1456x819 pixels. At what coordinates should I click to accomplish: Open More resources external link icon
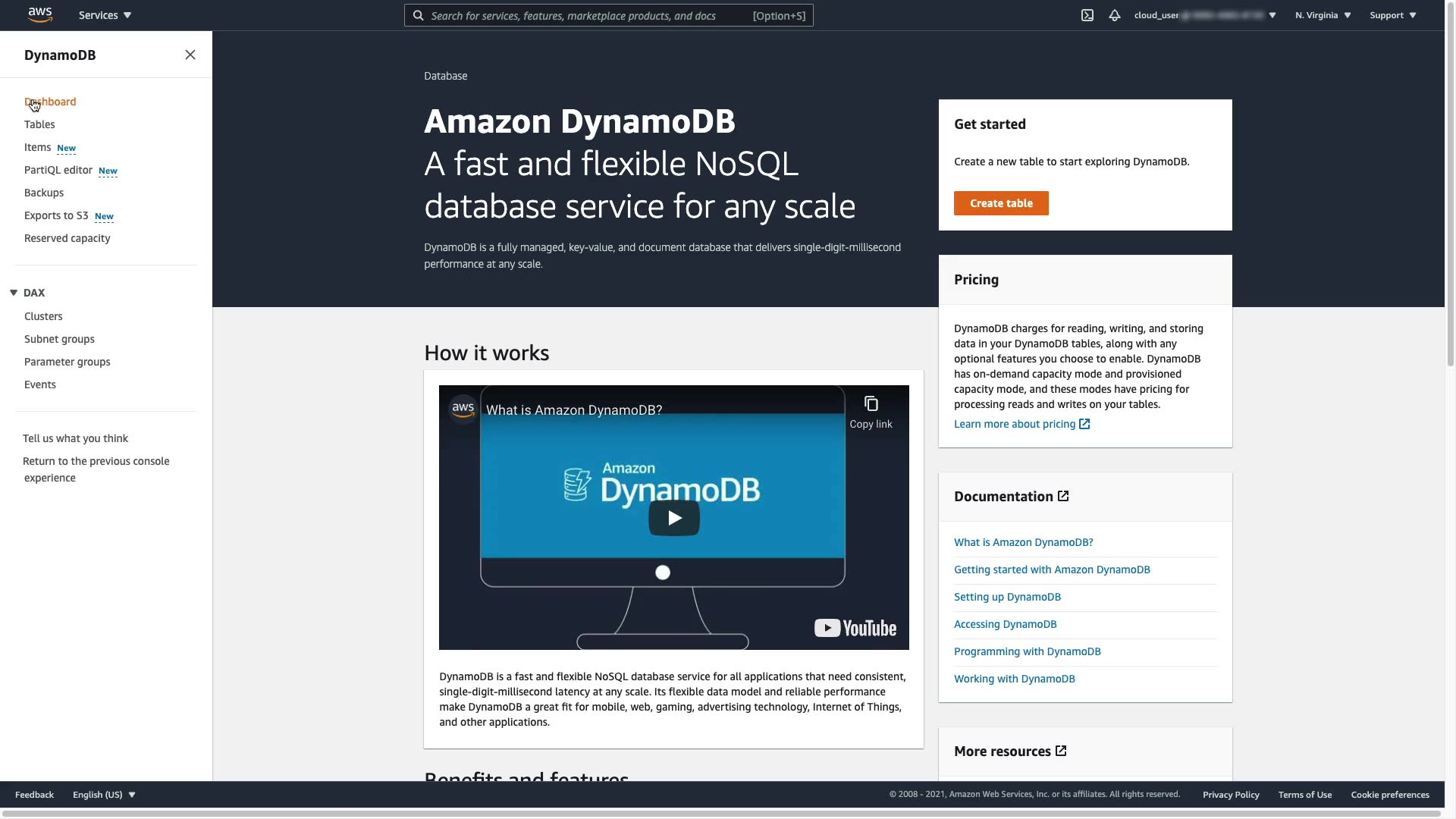point(1061,751)
